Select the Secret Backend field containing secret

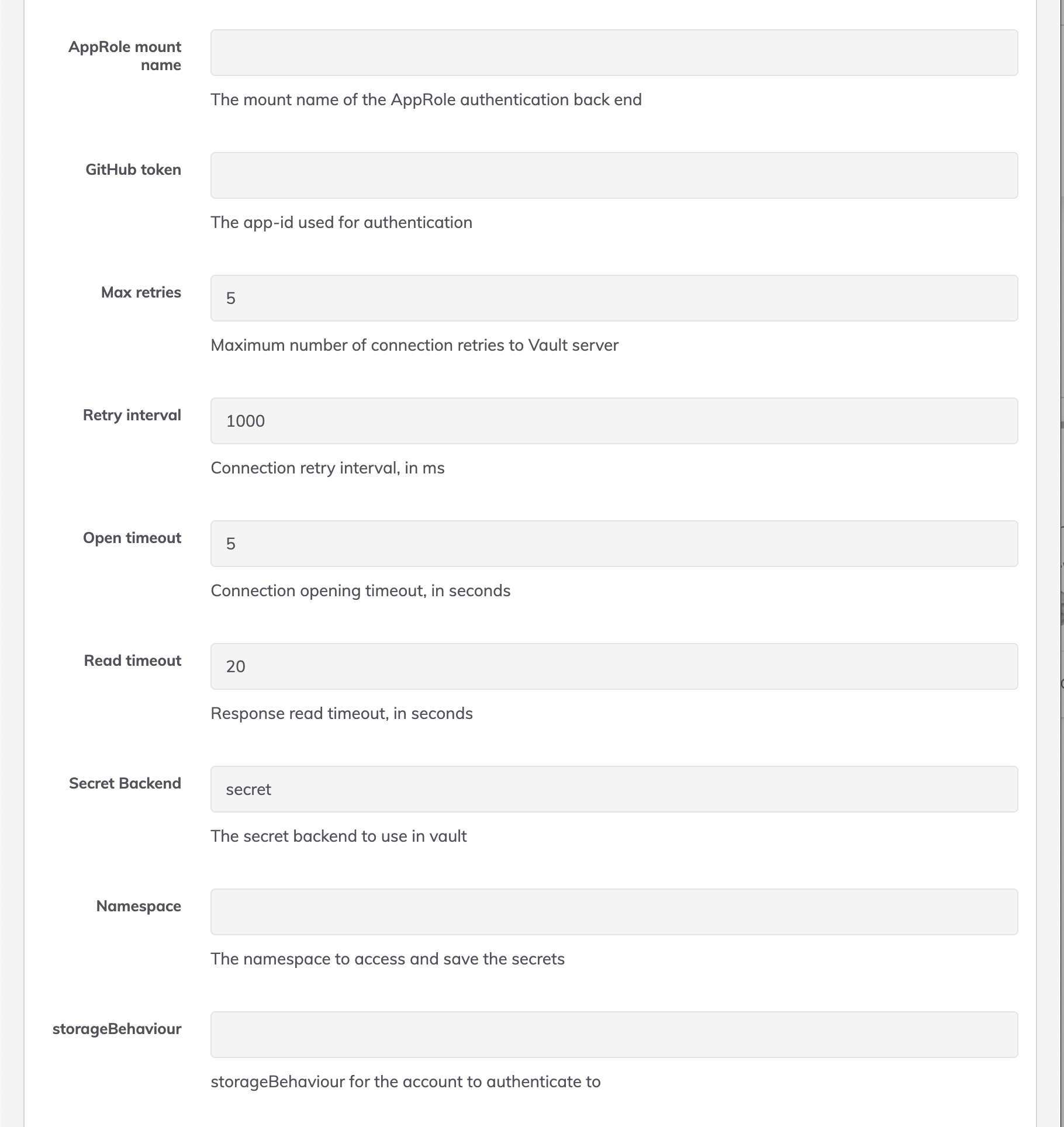point(614,789)
